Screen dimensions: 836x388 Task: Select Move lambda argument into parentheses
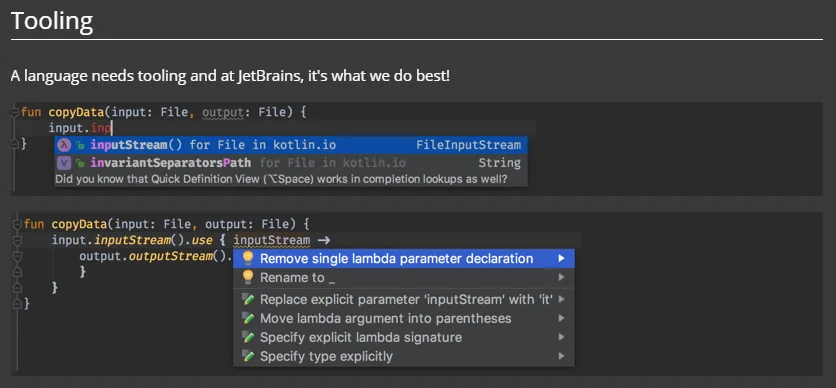[x=404, y=319]
